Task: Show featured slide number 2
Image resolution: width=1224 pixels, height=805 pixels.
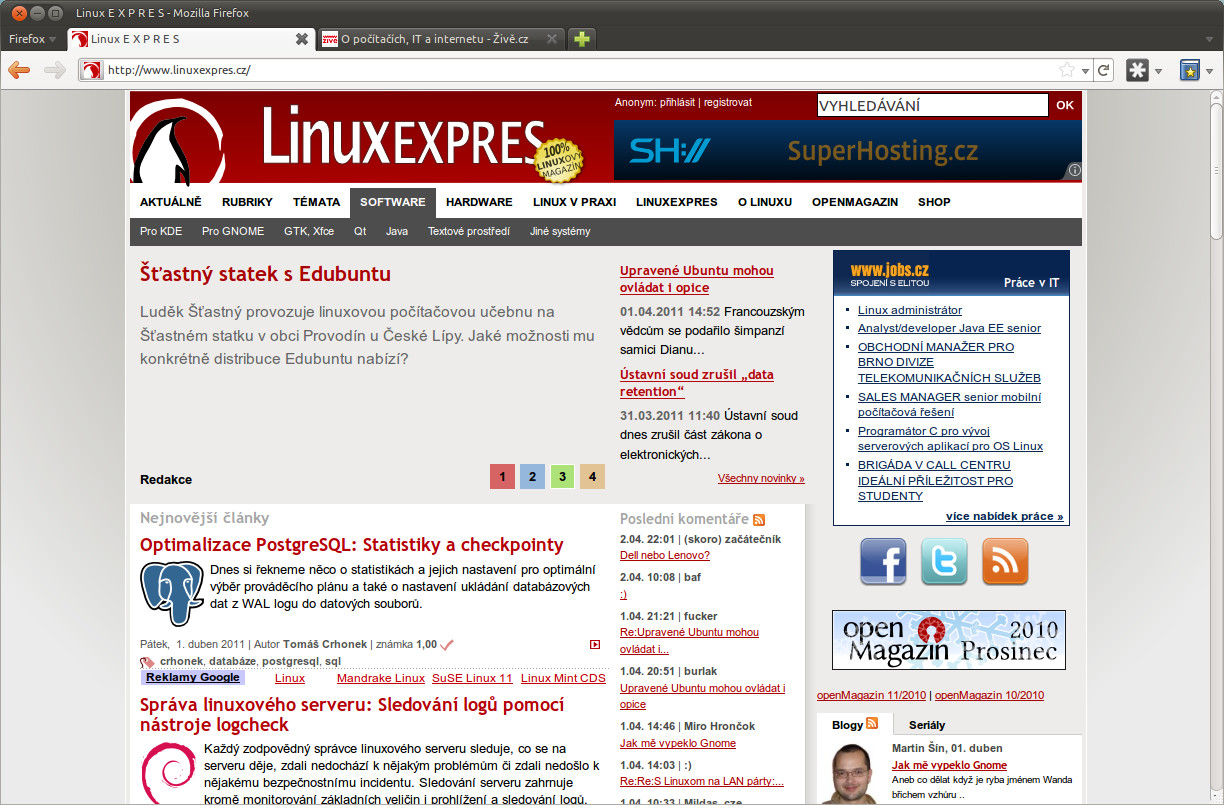Action: 533,477
